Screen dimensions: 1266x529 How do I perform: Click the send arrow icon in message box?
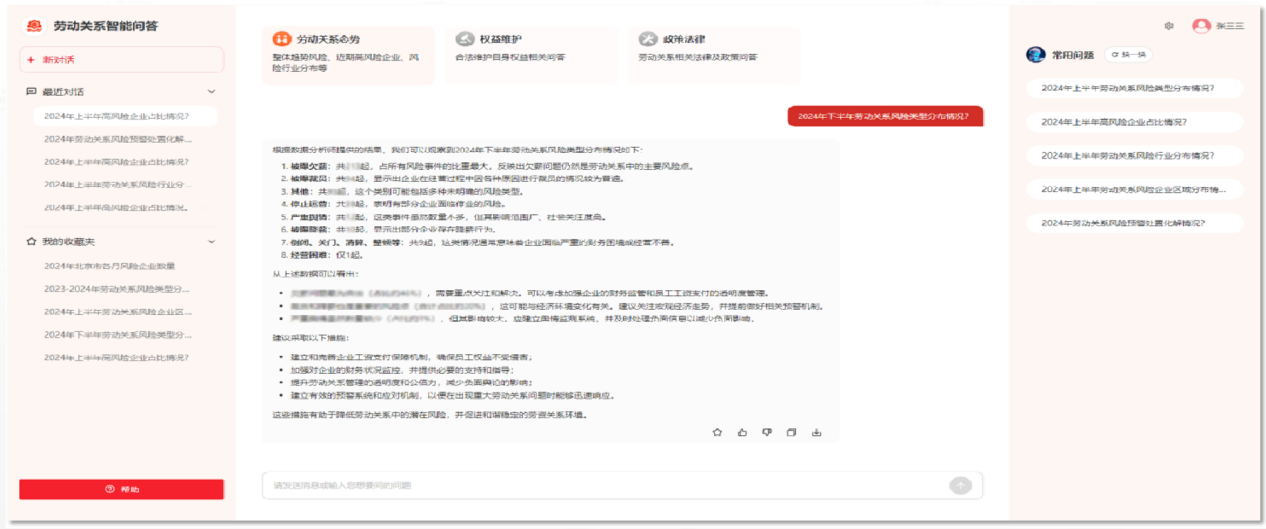click(960, 485)
